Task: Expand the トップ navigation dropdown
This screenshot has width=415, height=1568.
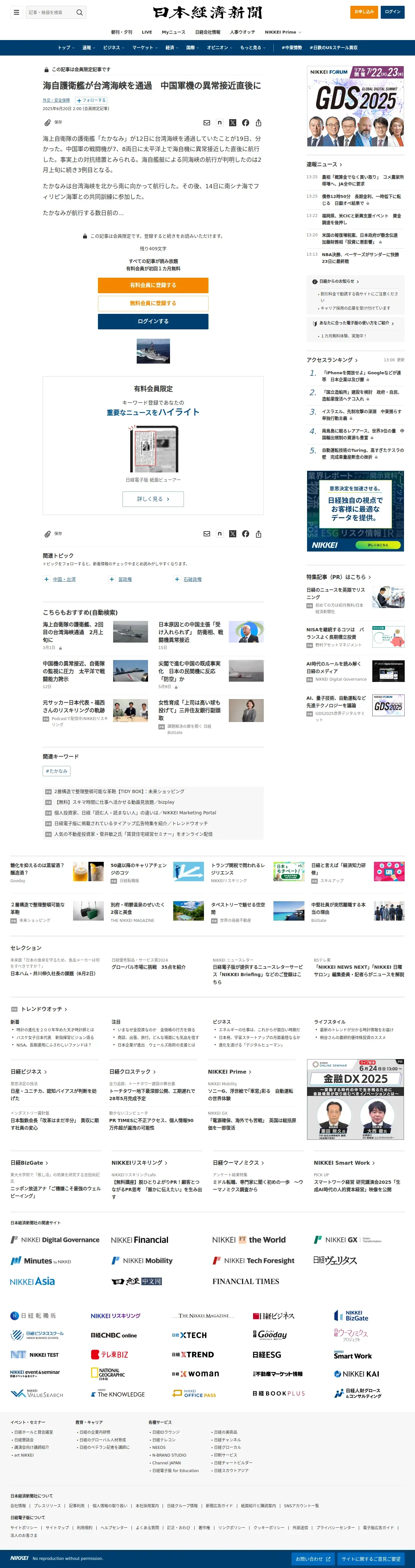Action: pyautogui.click(x=66, y=47)
